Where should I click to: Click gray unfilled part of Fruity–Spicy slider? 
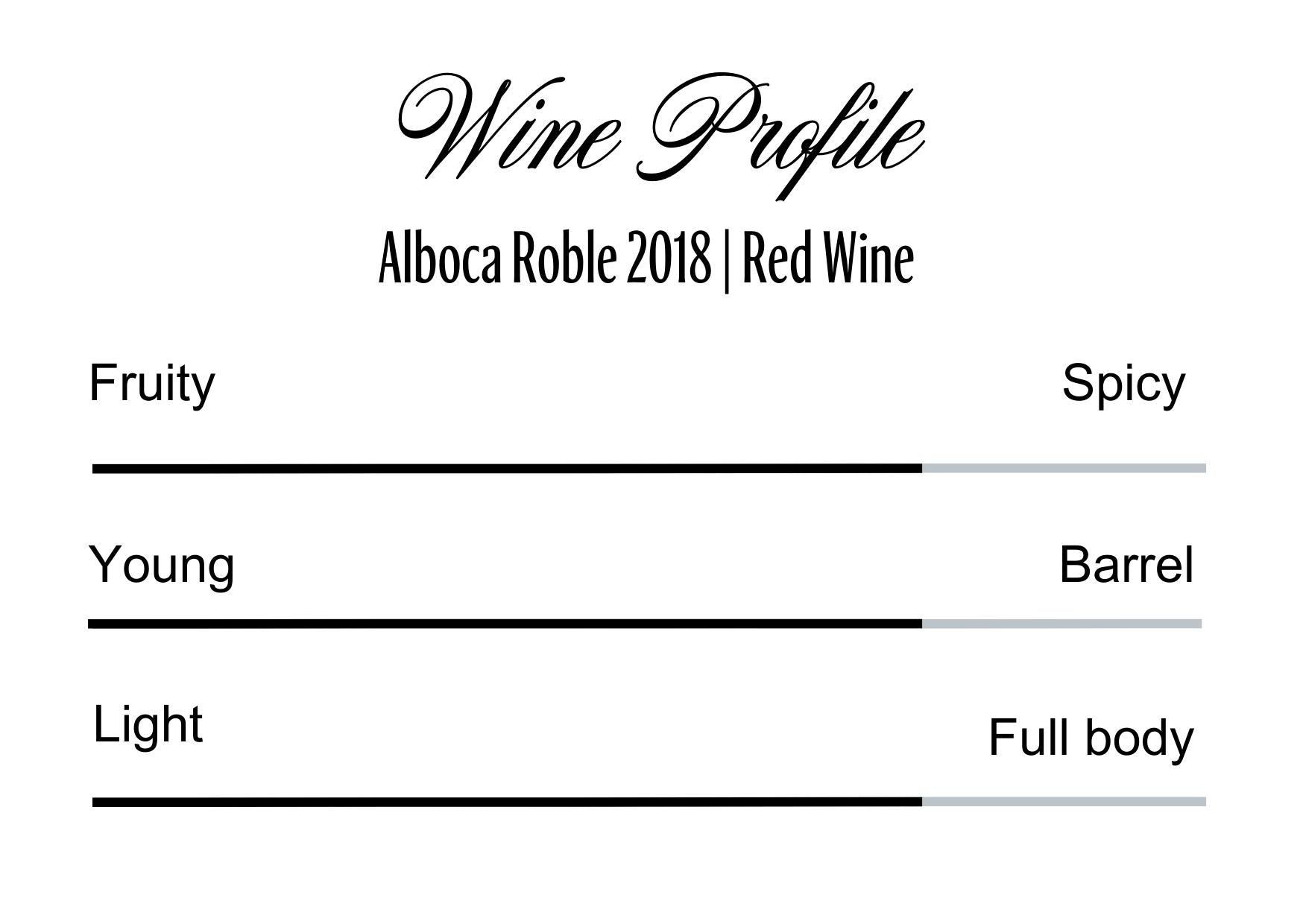coord(1064,469)
